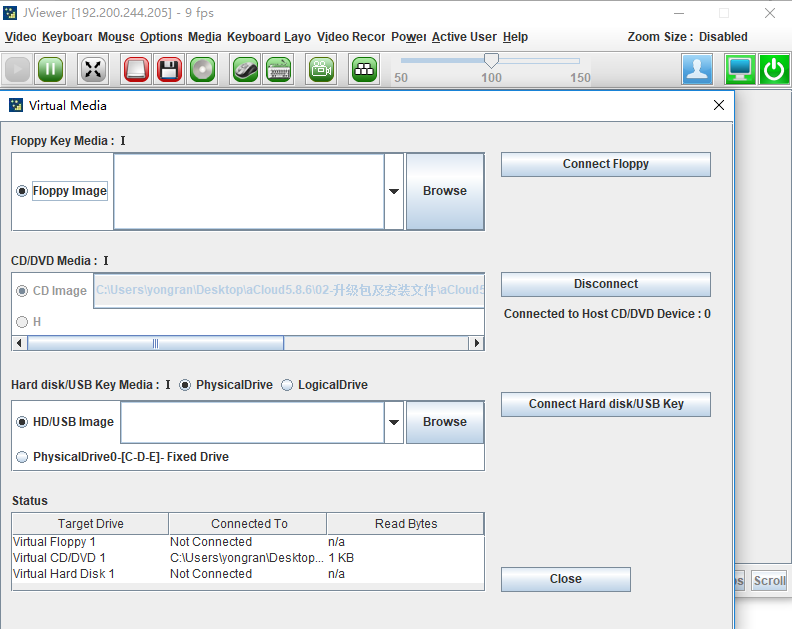Image resolution: width=792 pixels, height=629 pixels.
Task: Click the green power button icon
Action: tap(774, 69)
